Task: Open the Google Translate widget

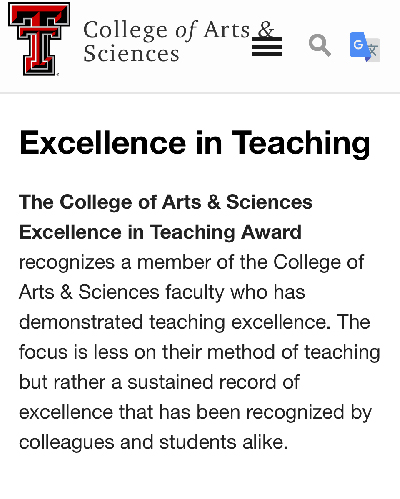Action: click(365, 47)
